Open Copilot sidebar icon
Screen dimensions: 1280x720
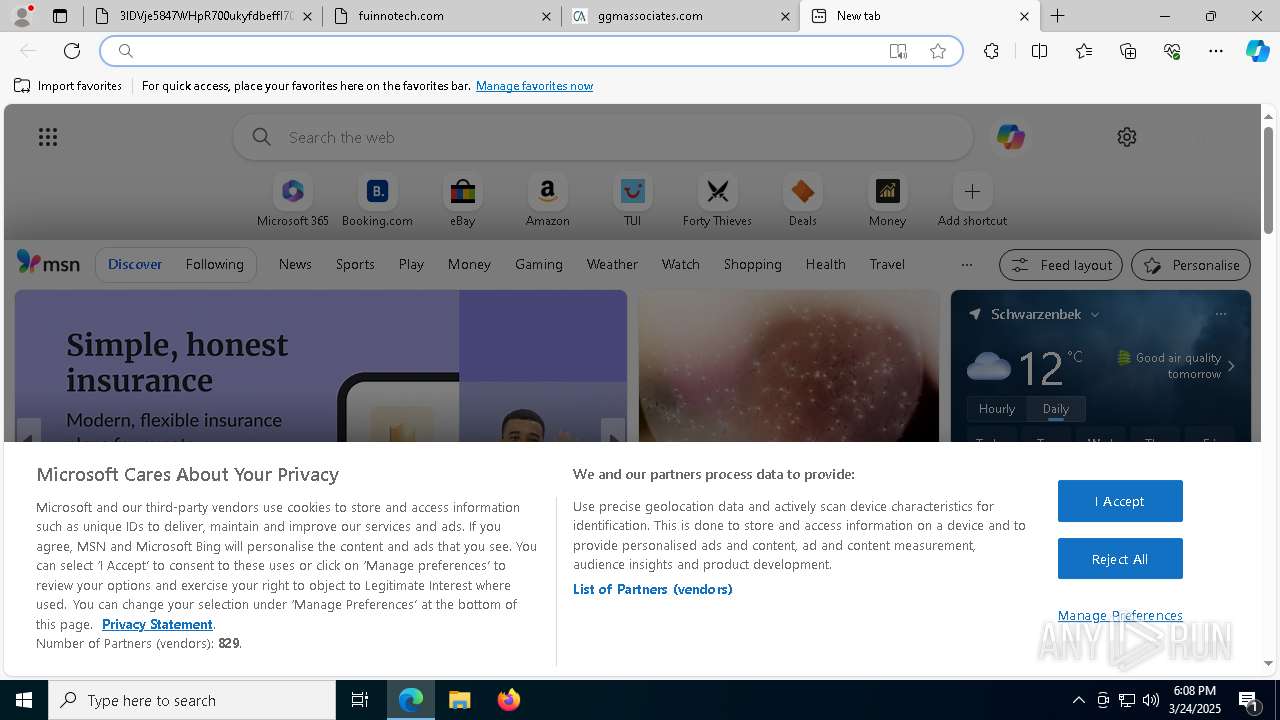(x=1258, y=51)
